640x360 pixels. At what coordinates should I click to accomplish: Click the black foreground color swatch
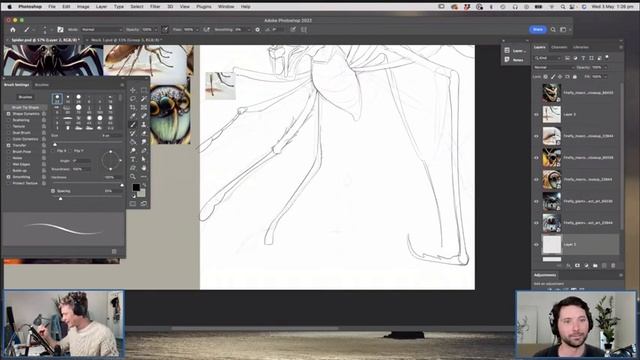point(136,187)
